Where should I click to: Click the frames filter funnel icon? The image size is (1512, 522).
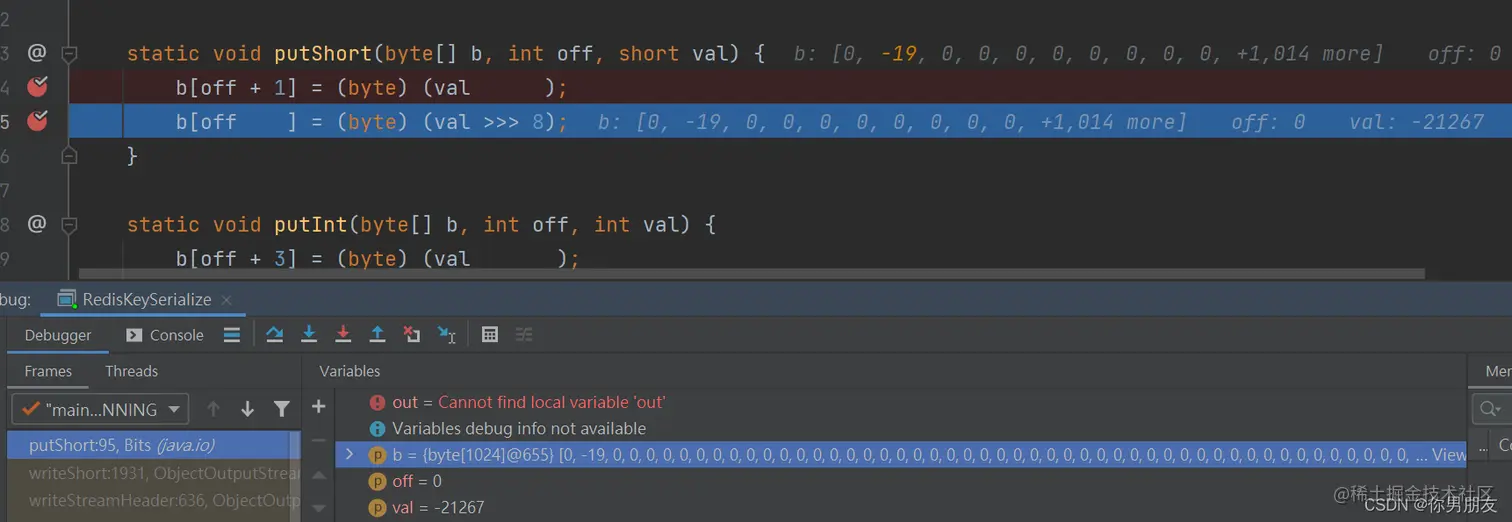(x=282, y=409)
